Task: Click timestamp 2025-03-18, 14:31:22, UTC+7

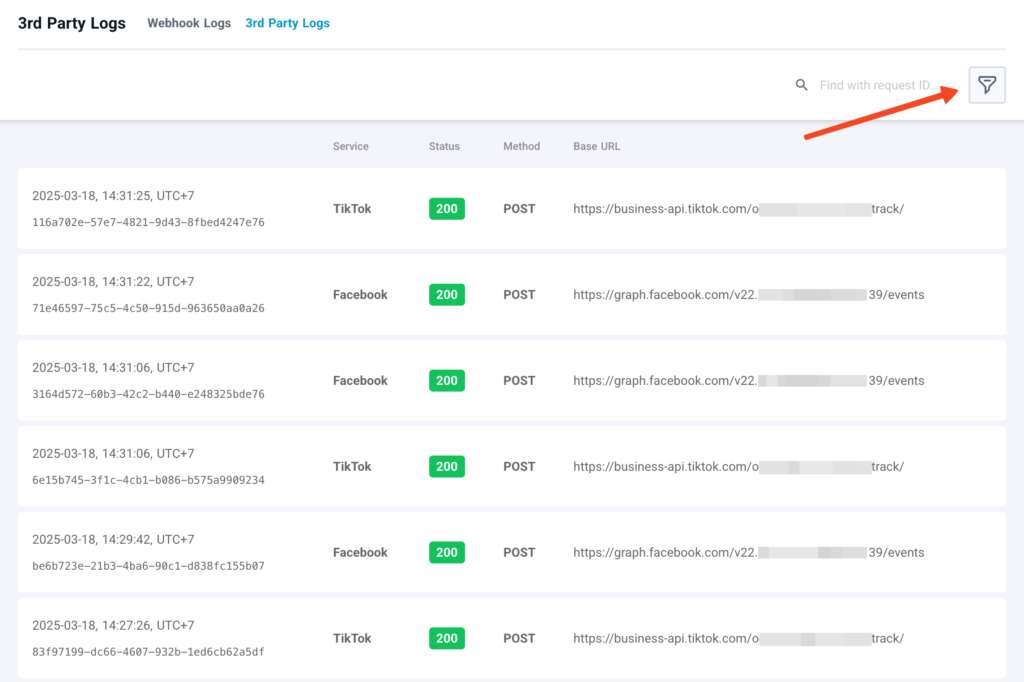Action: [x=113, y=282]
